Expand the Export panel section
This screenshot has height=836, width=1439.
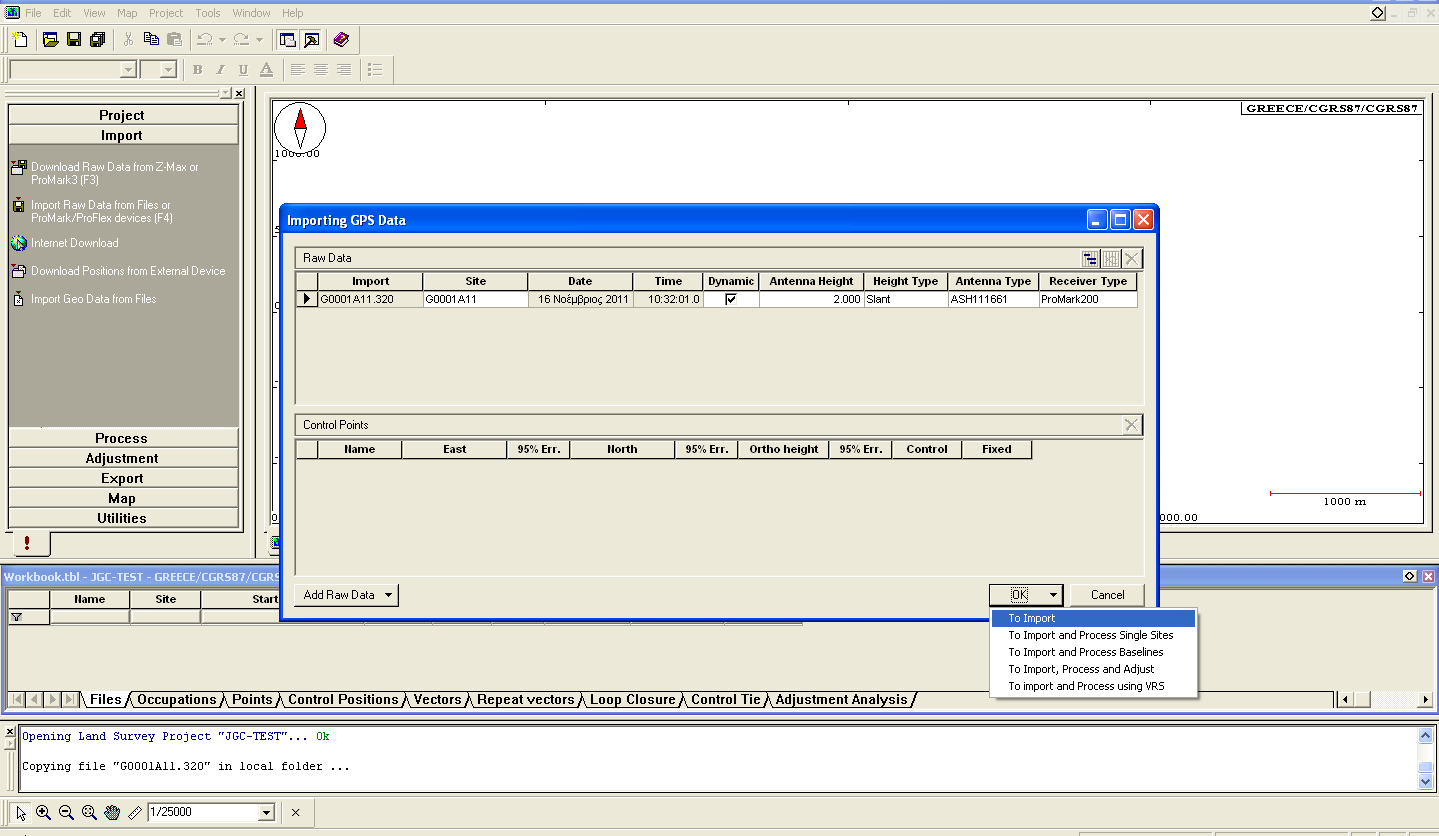[123, 478]
